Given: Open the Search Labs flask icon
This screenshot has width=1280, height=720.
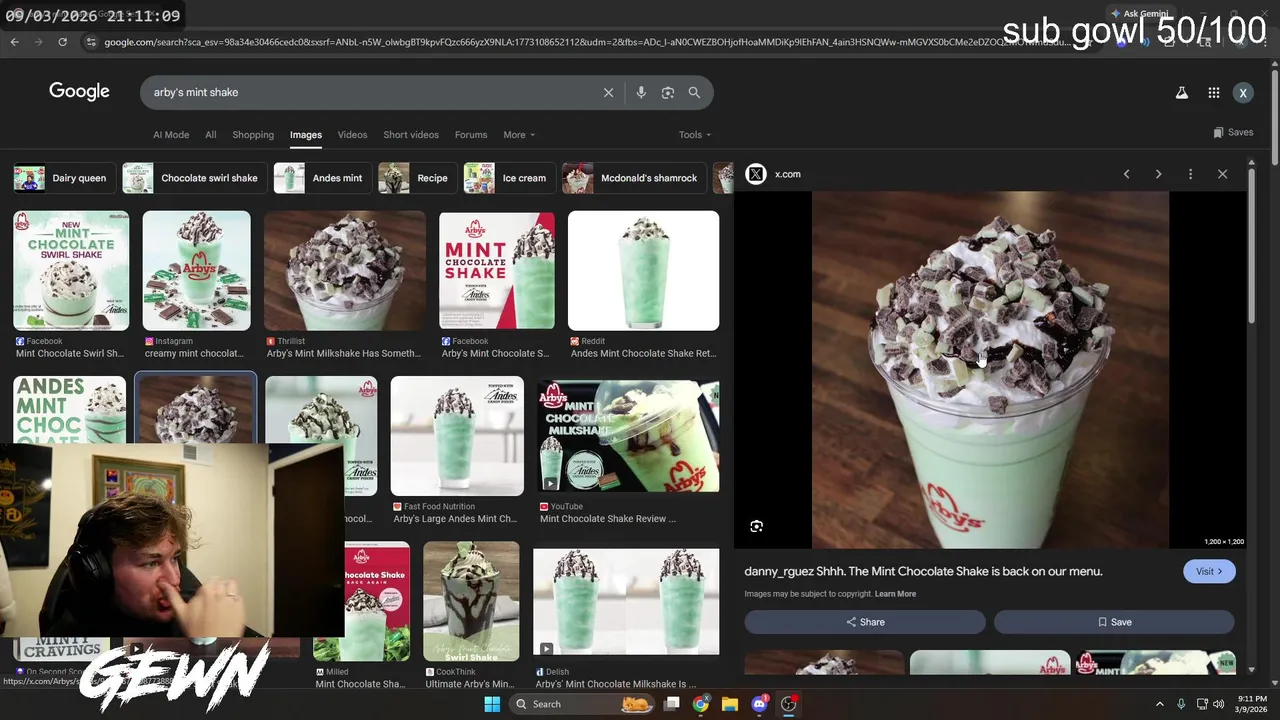Looking at the screenshot, I should pyautogui.click(x=1181, y=93).
